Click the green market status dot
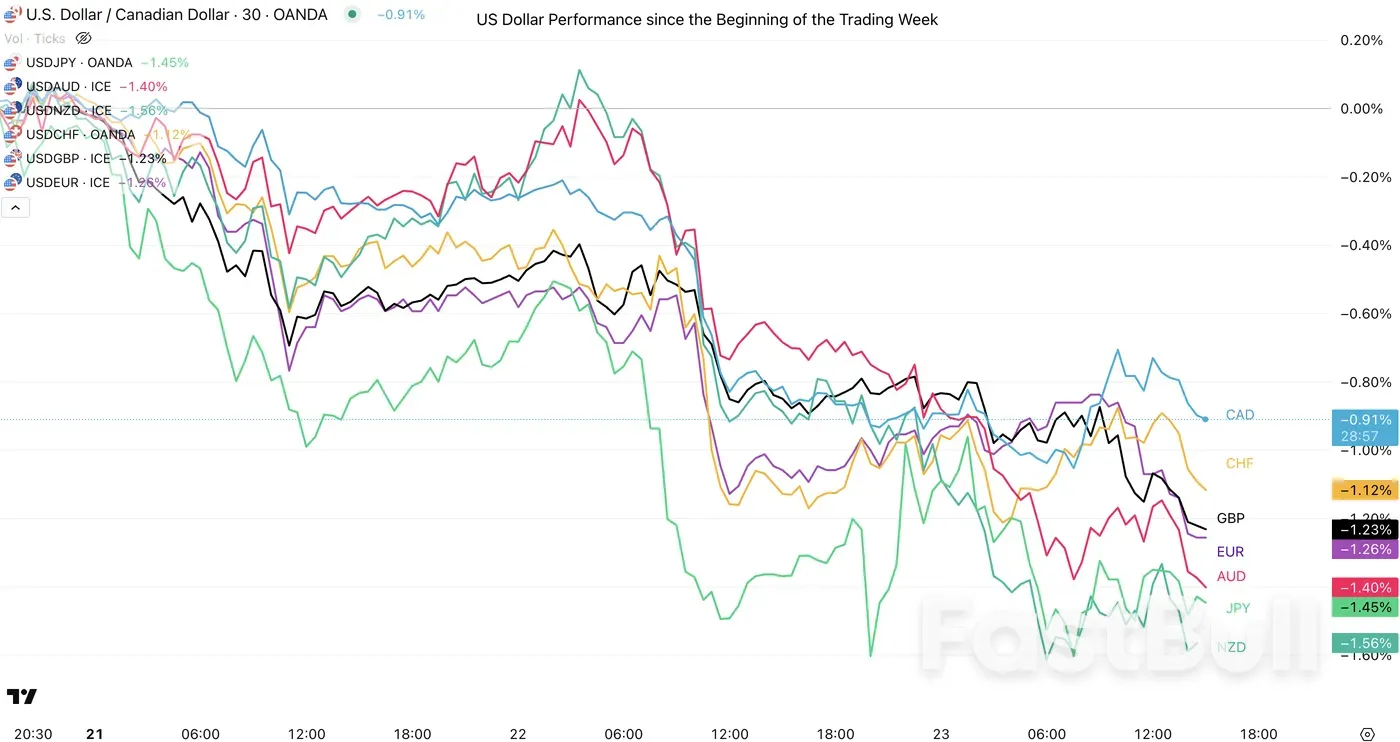 (352, 15)
